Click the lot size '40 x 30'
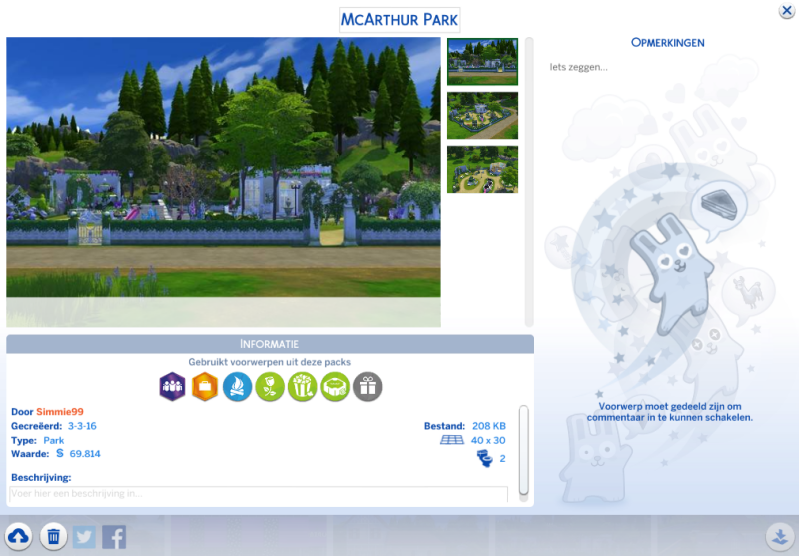The height and width of the screenshot is (556, 799). [x=488, y=440]
